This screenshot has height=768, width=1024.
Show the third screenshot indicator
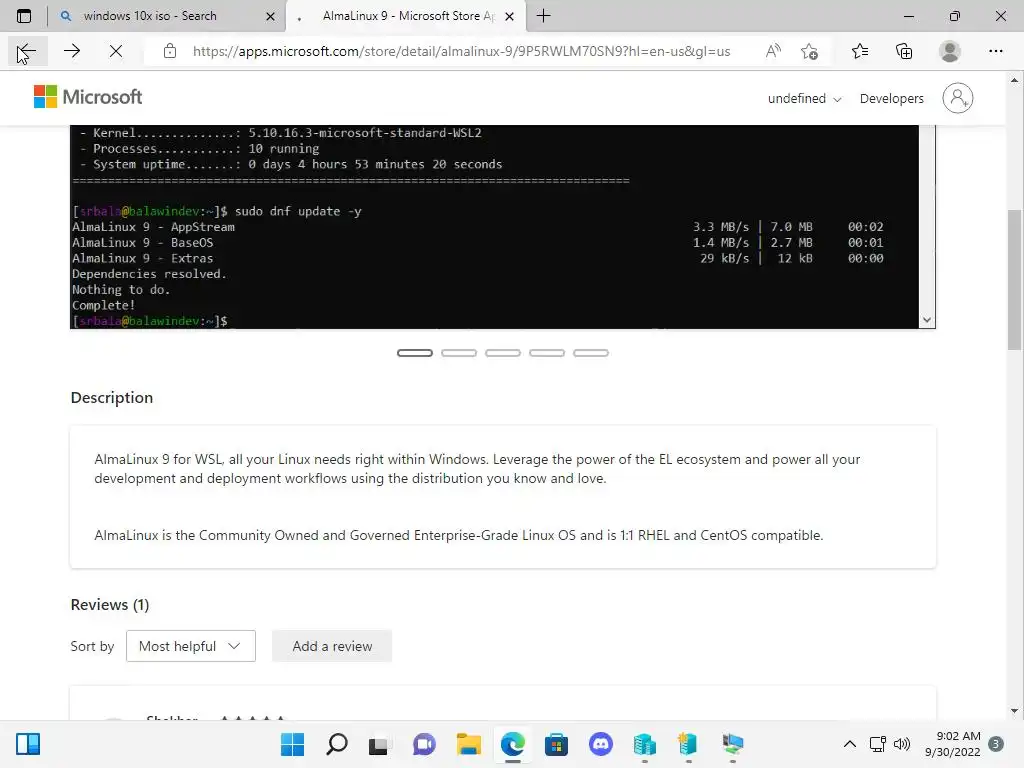tap(503, 353)
